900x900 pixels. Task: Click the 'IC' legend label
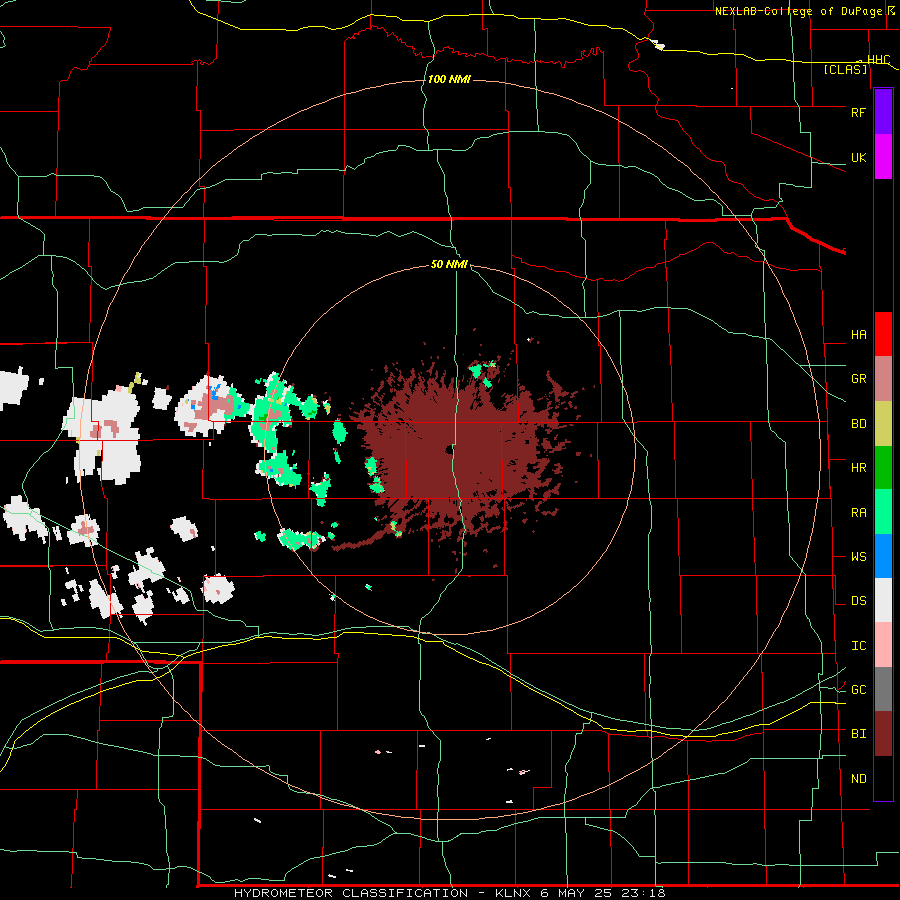tap(858, 646)
